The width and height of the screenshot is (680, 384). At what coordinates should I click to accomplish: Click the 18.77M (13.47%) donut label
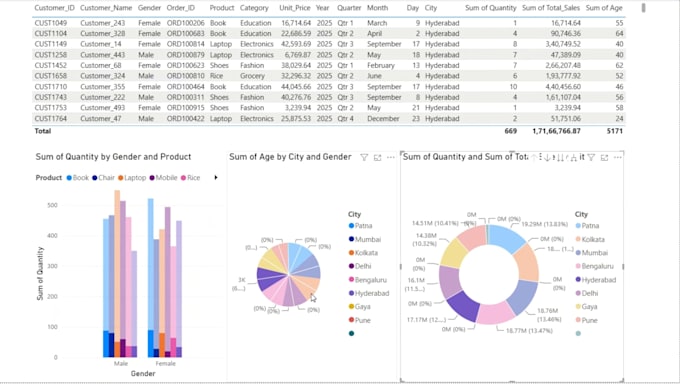click(x=529, y=331)
